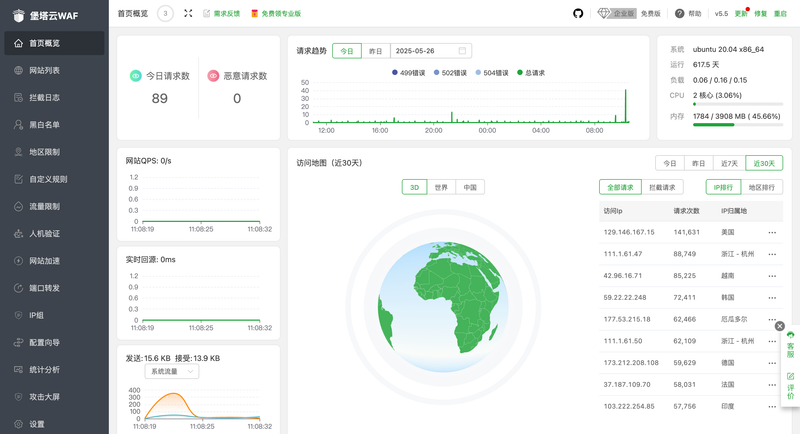Click the 恶意请求数 eye icon

pos(213,76)
